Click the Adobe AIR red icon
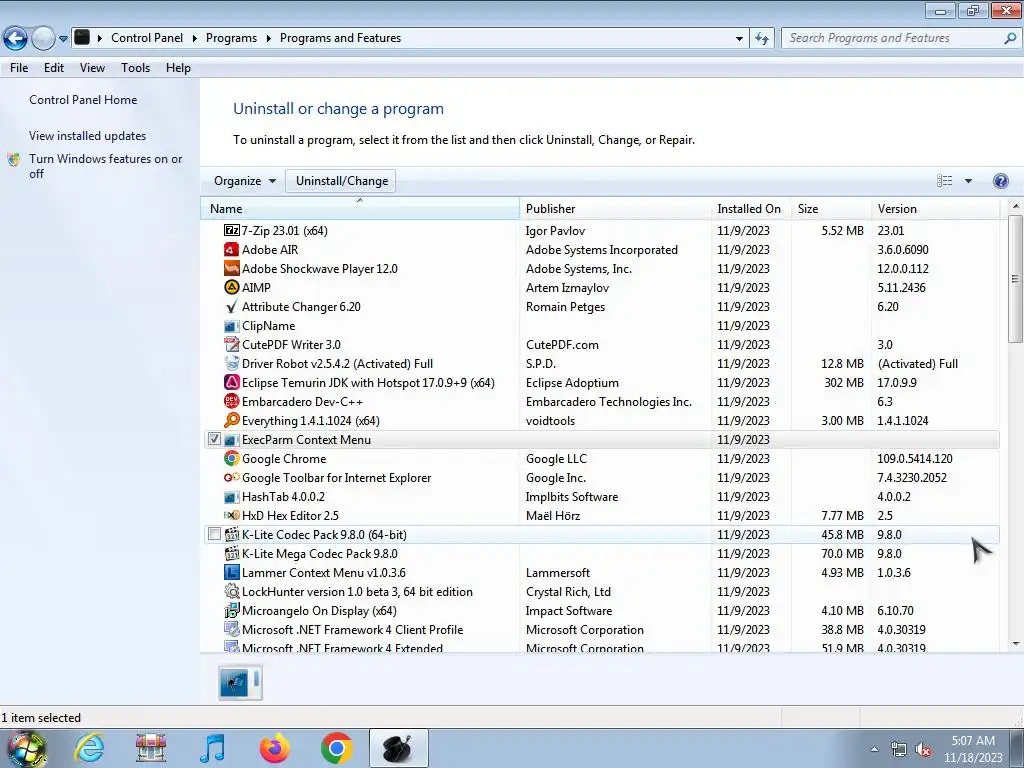This screenshot has width=1024, height=768. pyautogui.click(x=231, y=249)
